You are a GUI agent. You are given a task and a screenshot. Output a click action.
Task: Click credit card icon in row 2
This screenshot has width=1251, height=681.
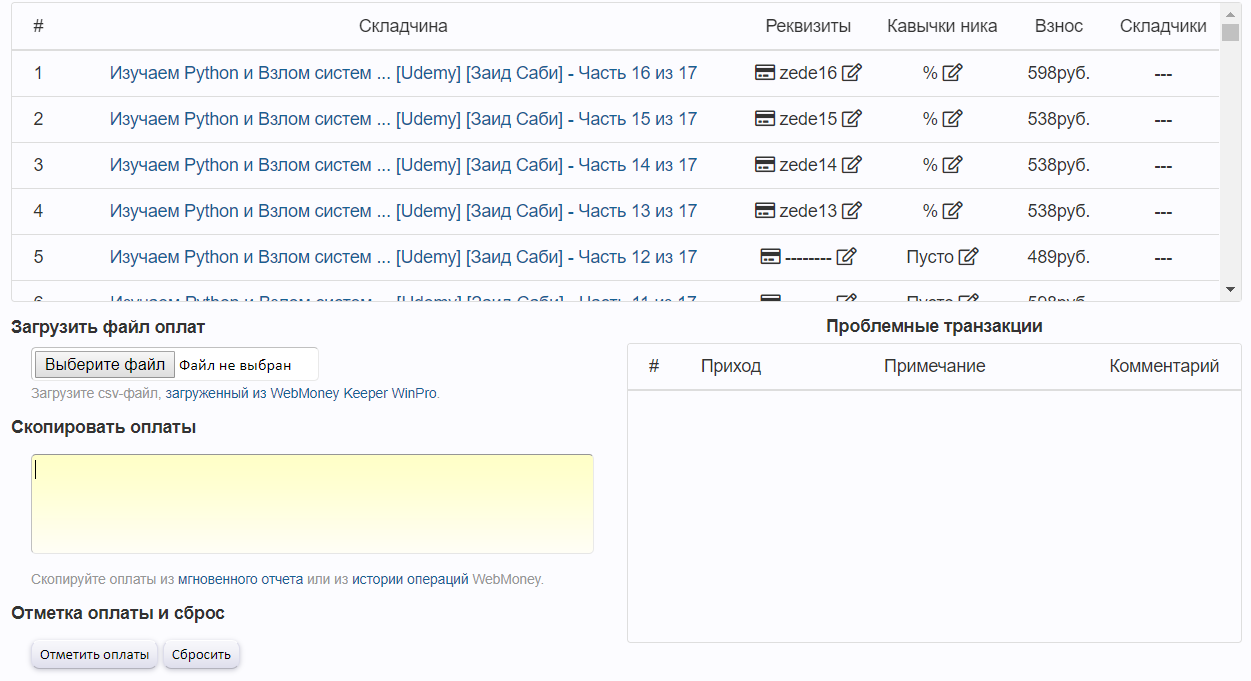(765, 119)
